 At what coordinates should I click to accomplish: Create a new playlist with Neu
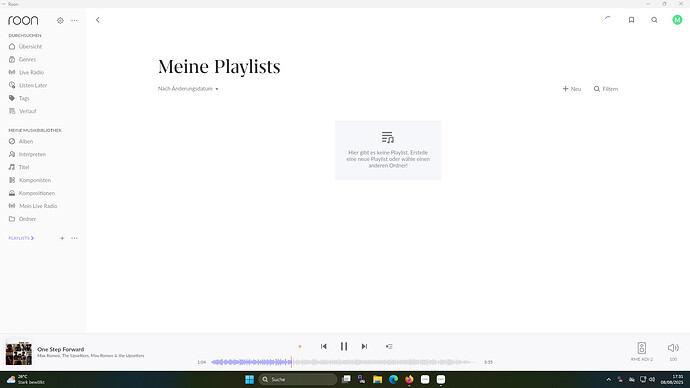pos(572,89)
